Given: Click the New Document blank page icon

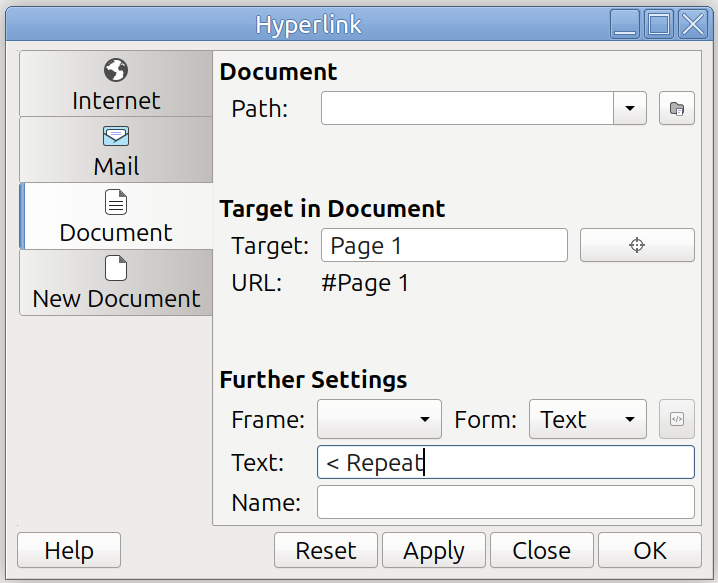Looking at the screenshot, I should click(116, 269).
